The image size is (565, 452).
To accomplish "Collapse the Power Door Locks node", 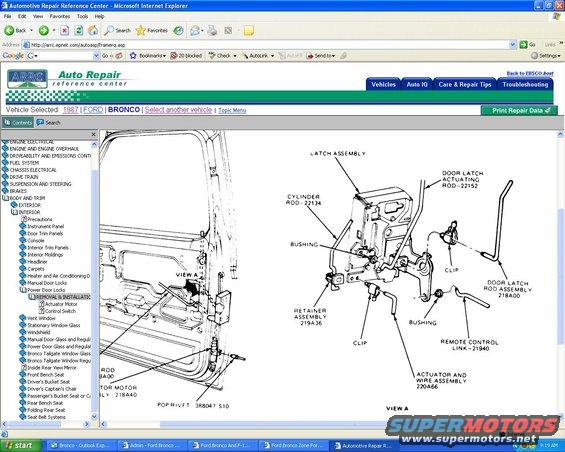I will pos(23,290).
